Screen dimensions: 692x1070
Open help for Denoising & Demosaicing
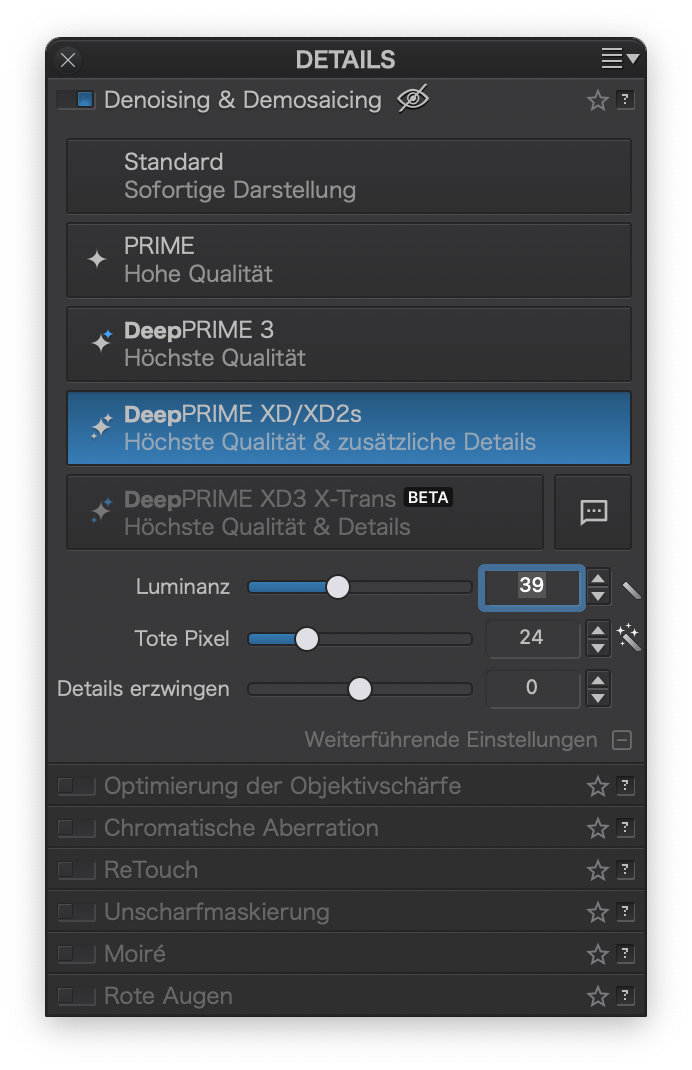click(624, 100)
